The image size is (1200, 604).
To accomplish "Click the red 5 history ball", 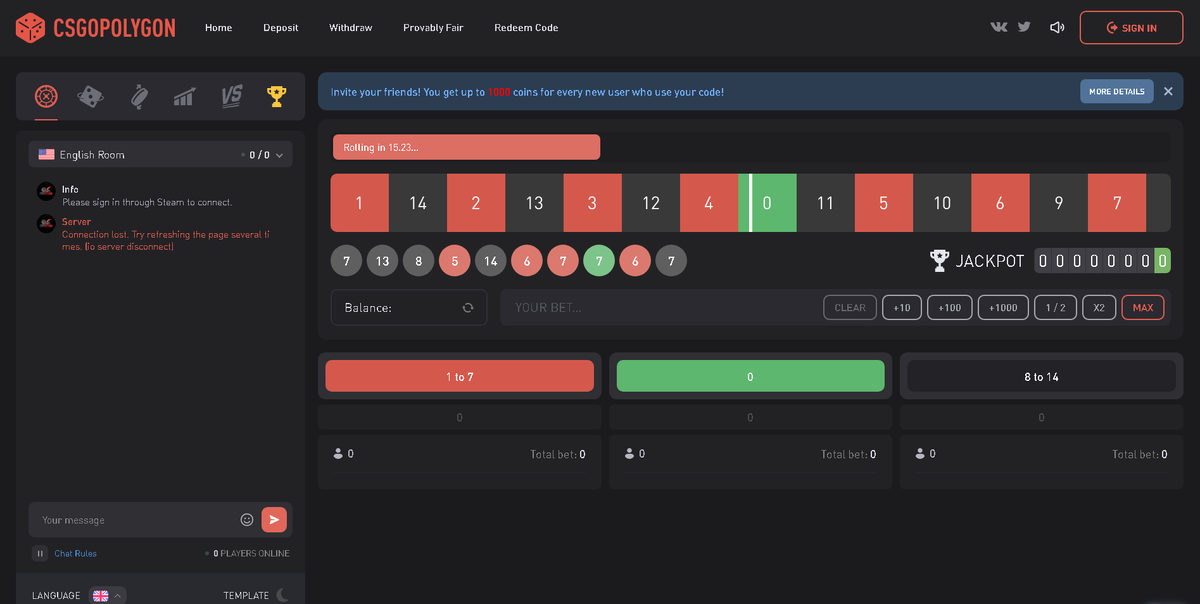I will pyautogui.click(x=455, y=261).
